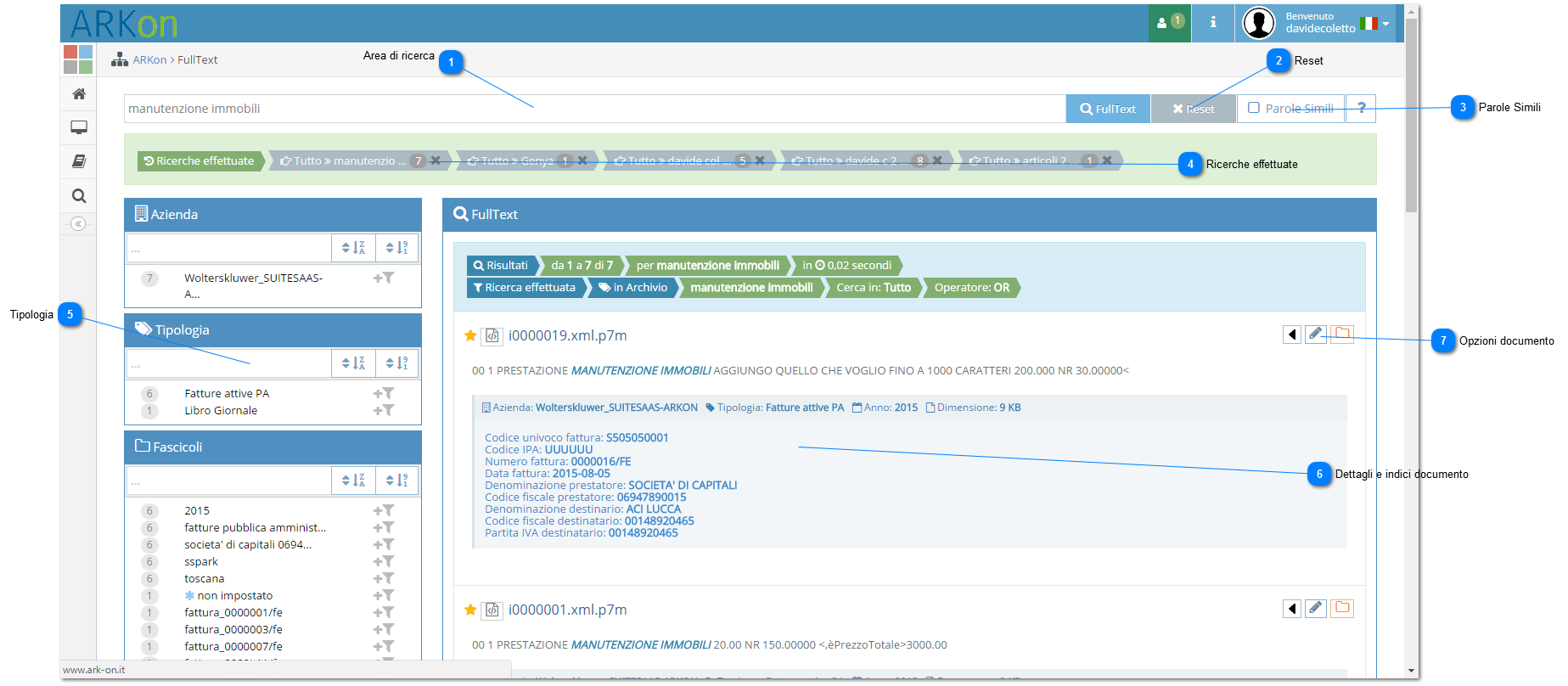Remove the 'Tutto » Genya' past search
The image size is (1568, 686).
(x=582, y=160)
